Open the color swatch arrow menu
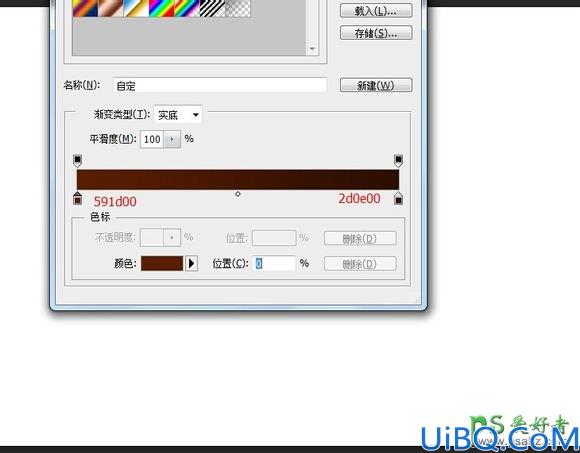 pyautogui.click(x=191, y=263)
